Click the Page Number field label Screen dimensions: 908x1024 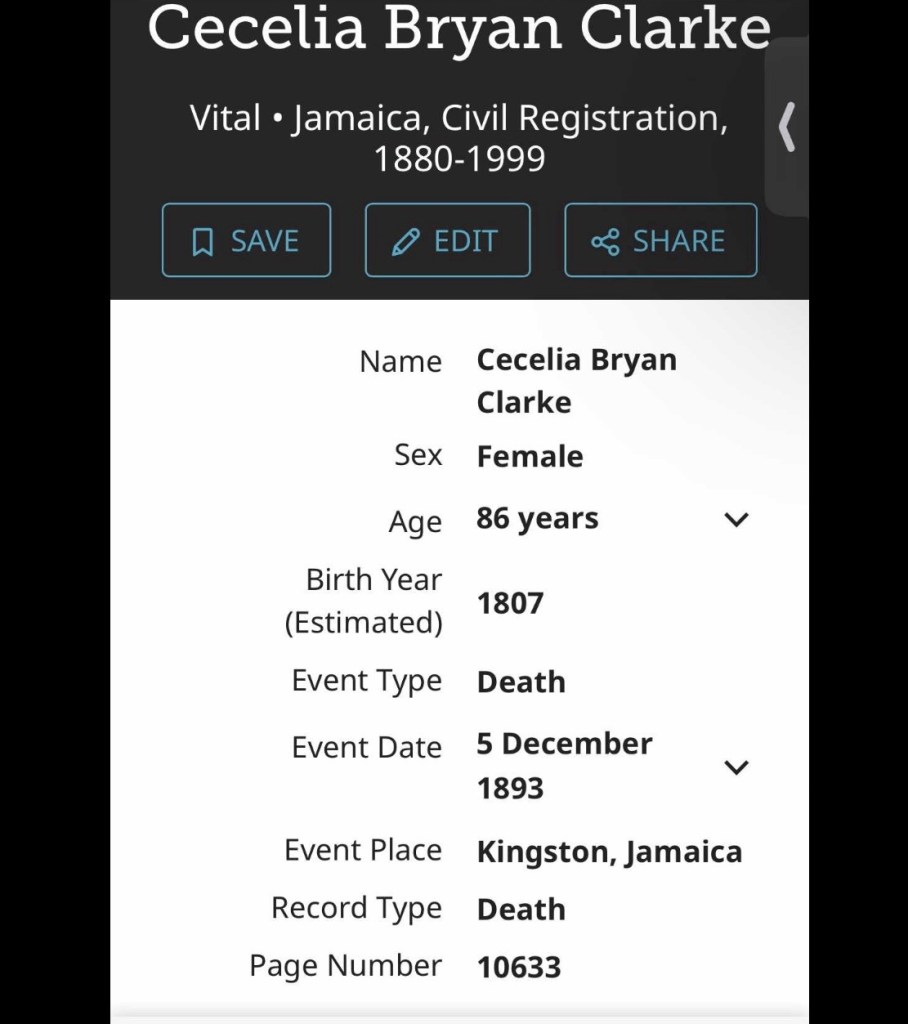point(345,966)
